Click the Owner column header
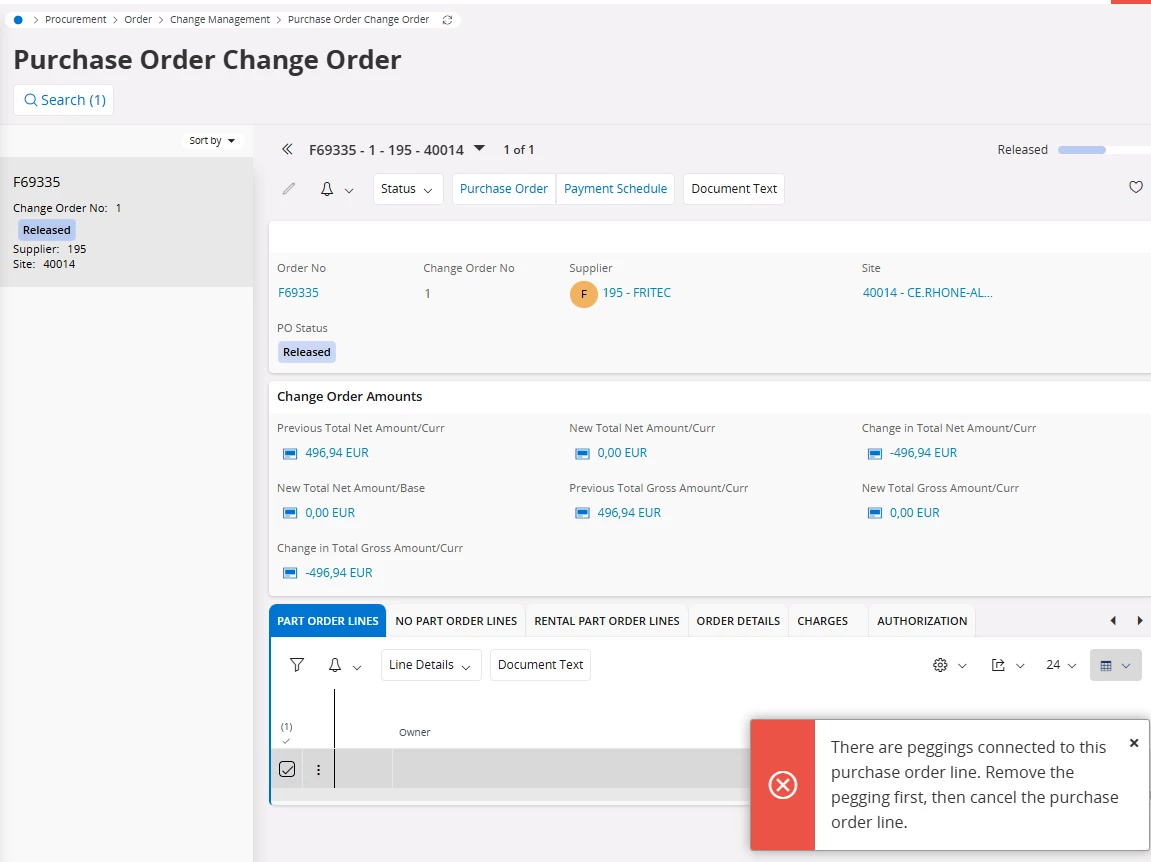The height and width of the screenshot is (862, 1151). click(415, 732)
